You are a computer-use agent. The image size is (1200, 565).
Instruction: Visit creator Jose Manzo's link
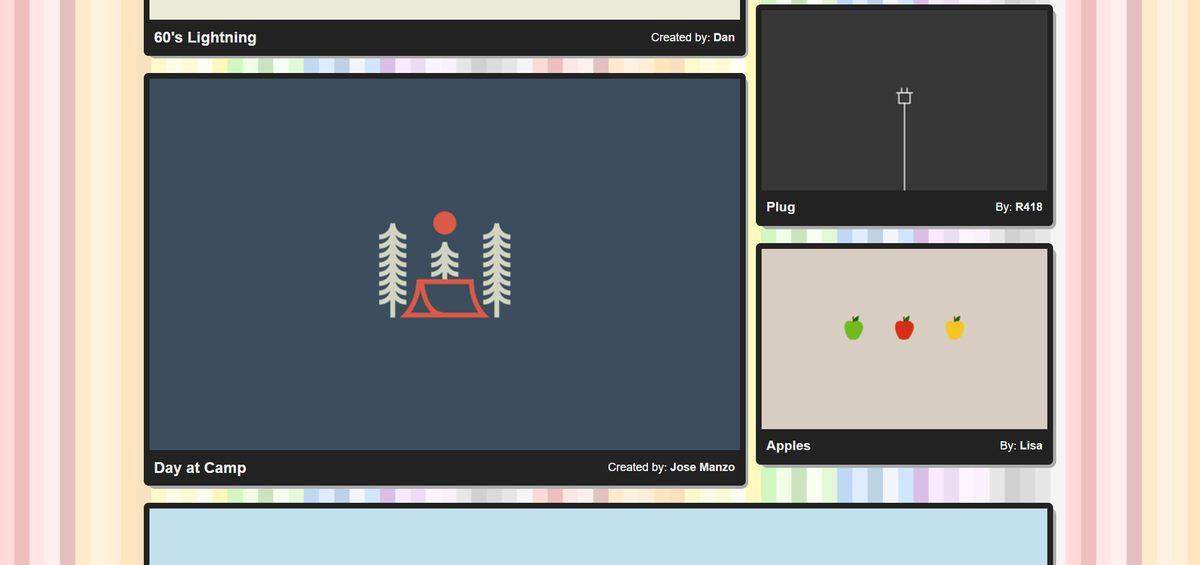click(702, 468)
